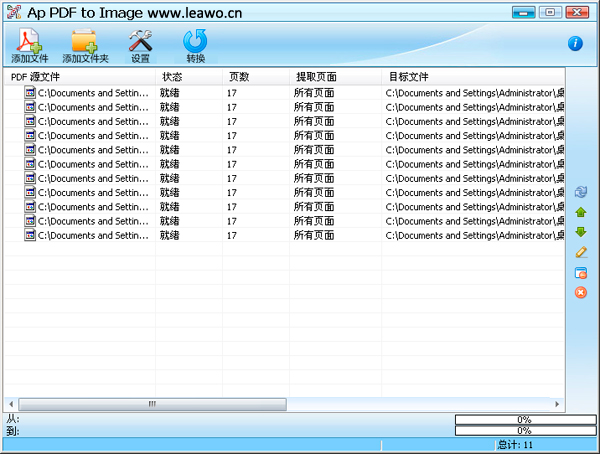Viewport: 600px width, 454px height.
Task: Clear the list with the red X icon
Action: 581,292
